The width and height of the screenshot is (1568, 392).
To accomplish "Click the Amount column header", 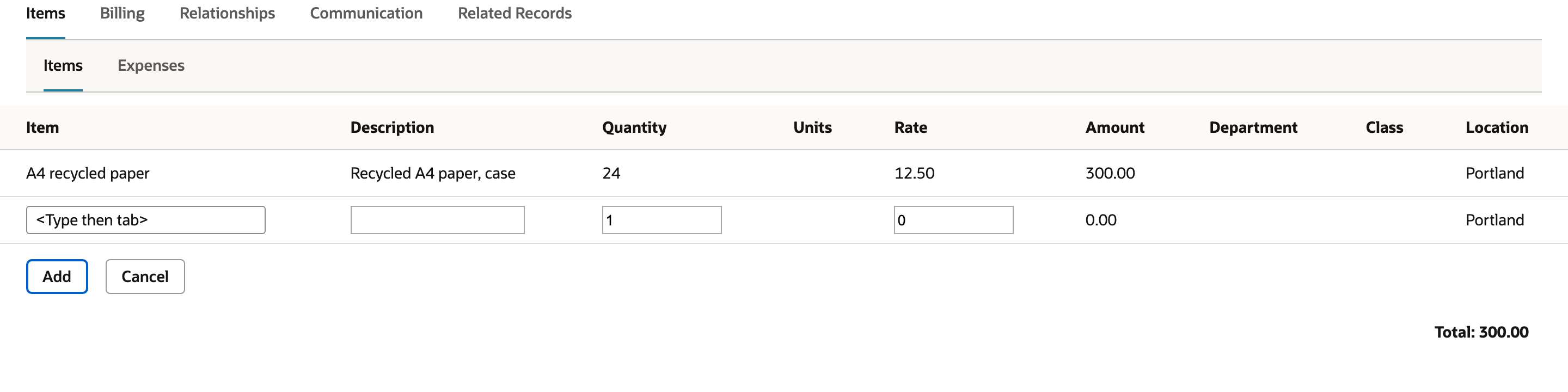I will click(x=1115, y=128).
